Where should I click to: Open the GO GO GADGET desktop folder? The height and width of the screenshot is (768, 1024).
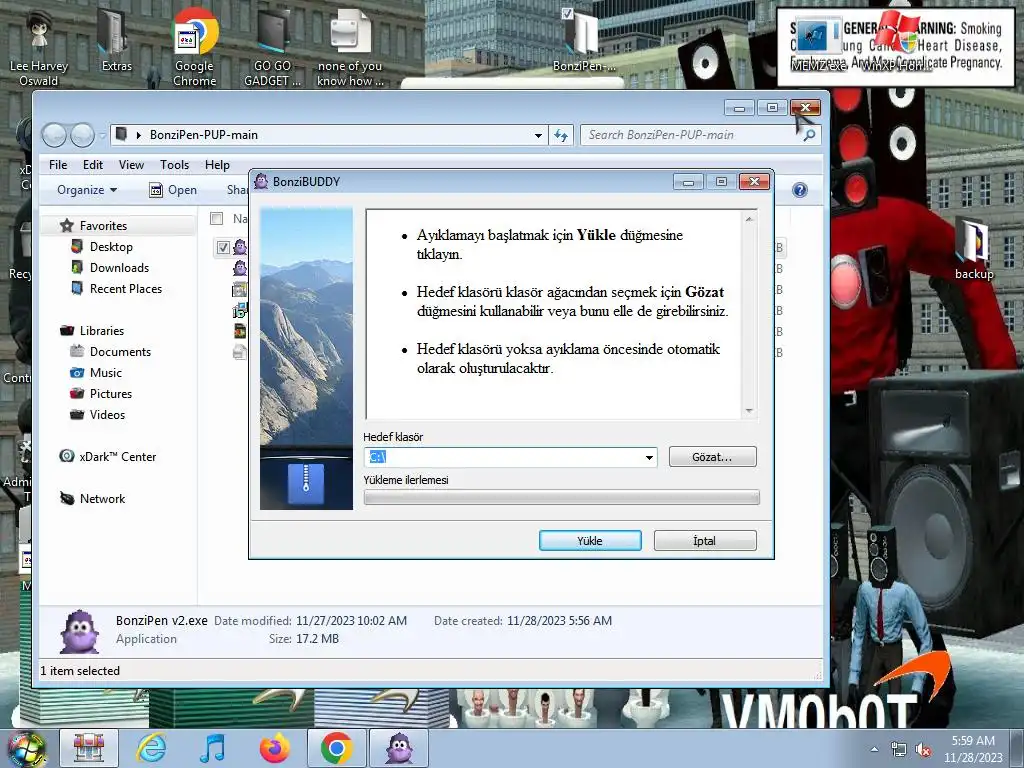pos(272,49)
